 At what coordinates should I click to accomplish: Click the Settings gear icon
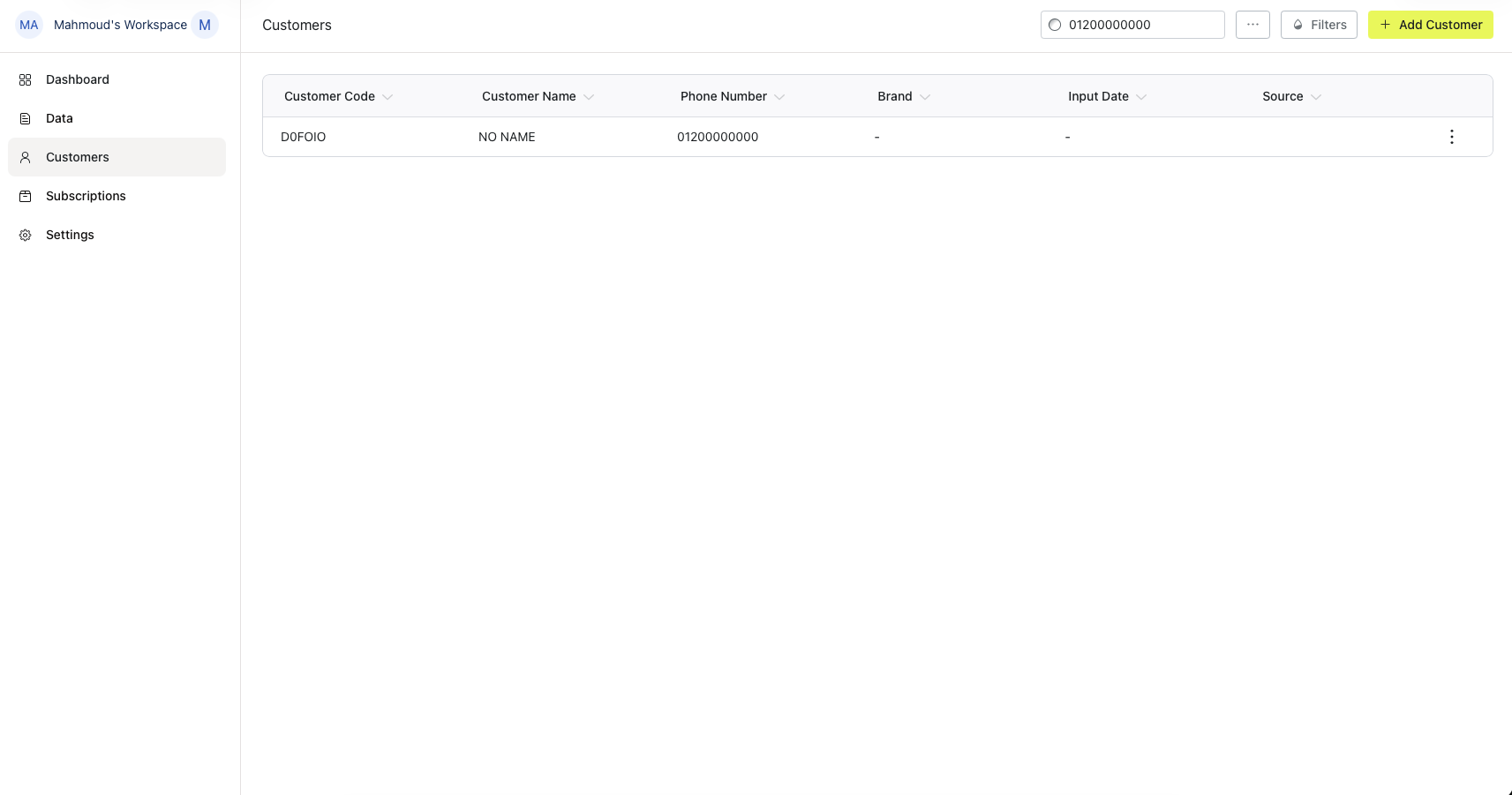26,235
